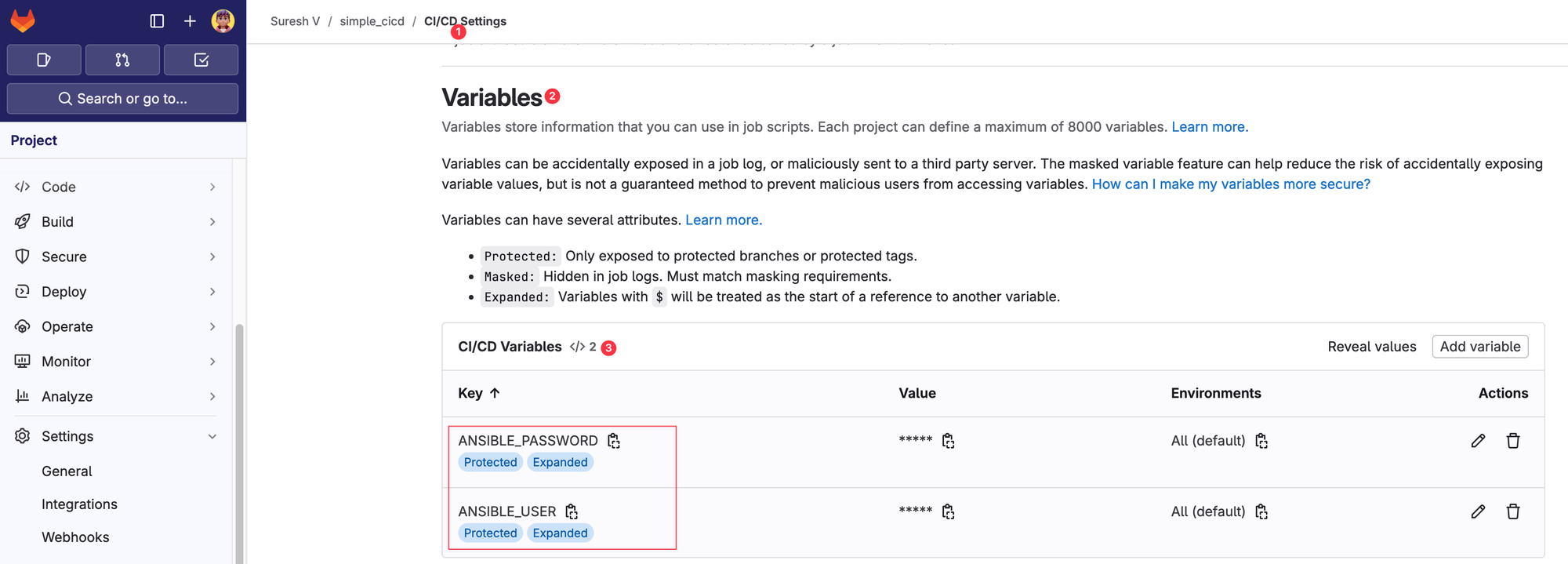The height and width of the screenshot is (564, 1568).
Task: Collapse the Settings sidebar section
Action: coord(116,436)
